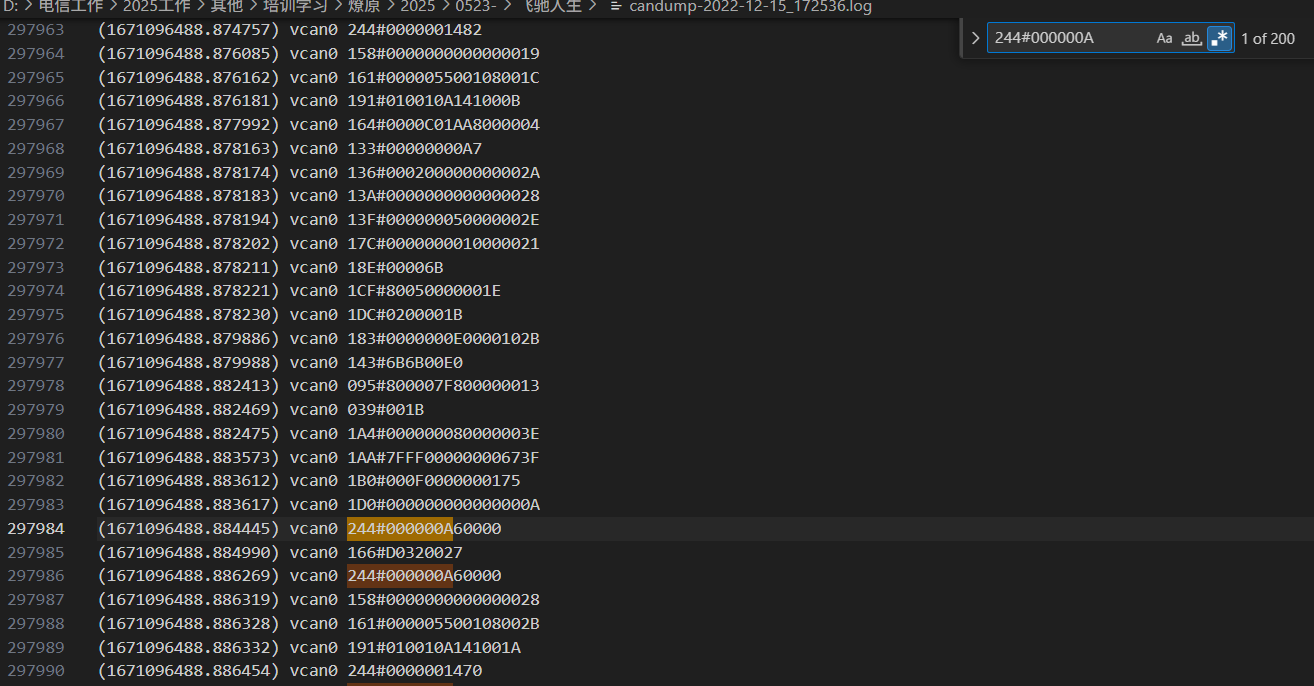Image resolution: width=1314 pixels, height=686 pixels.
Task: Select the 燎原 breadcrumb segment
Action: point(363,7)
